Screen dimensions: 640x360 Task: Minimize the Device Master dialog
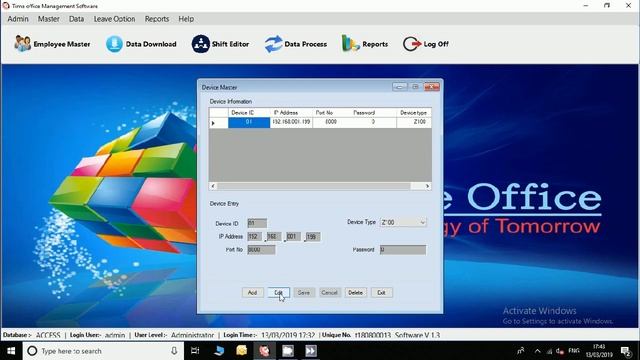(400, 87)
